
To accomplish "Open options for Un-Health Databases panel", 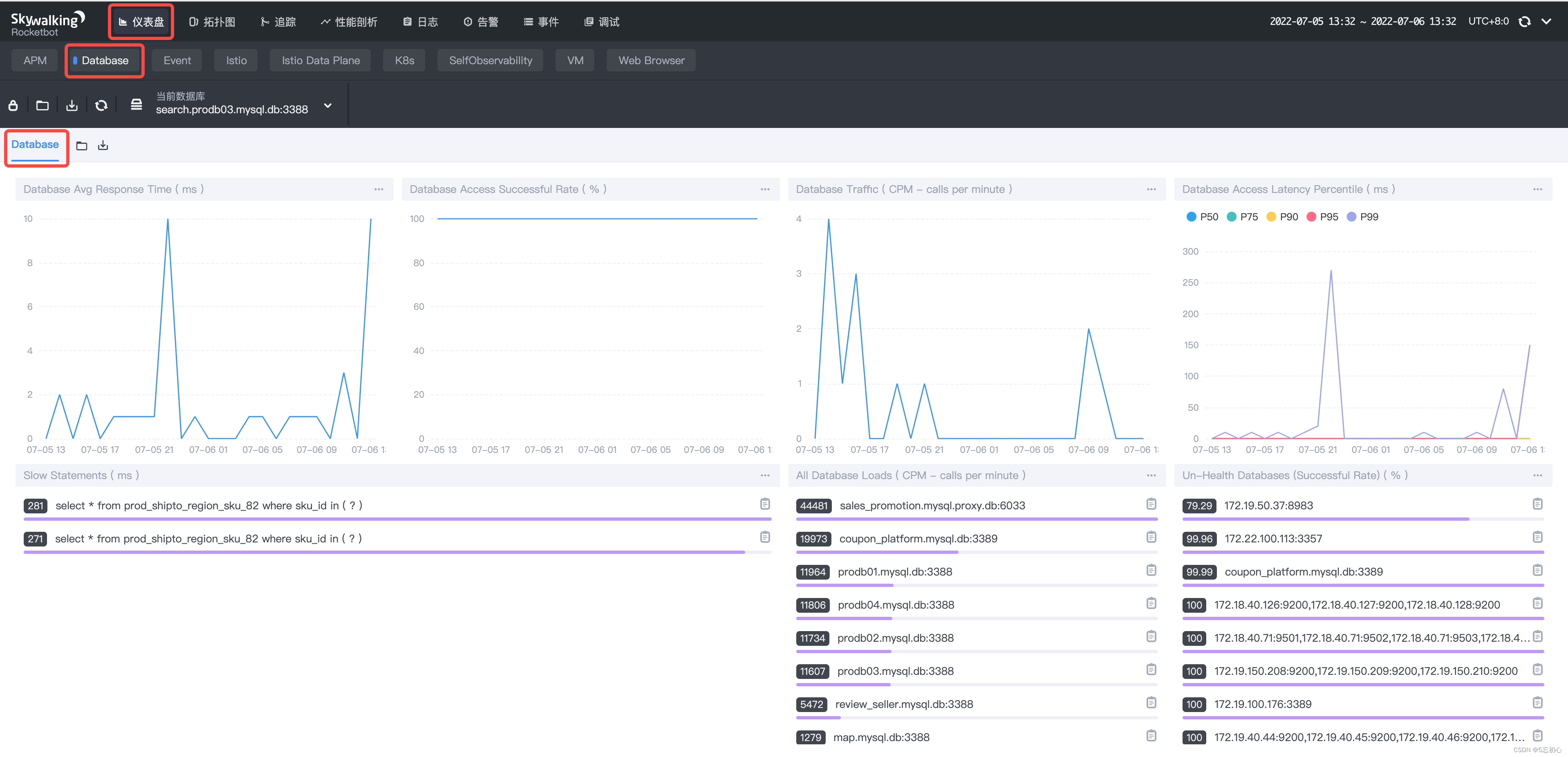I will pos(1537,475).
